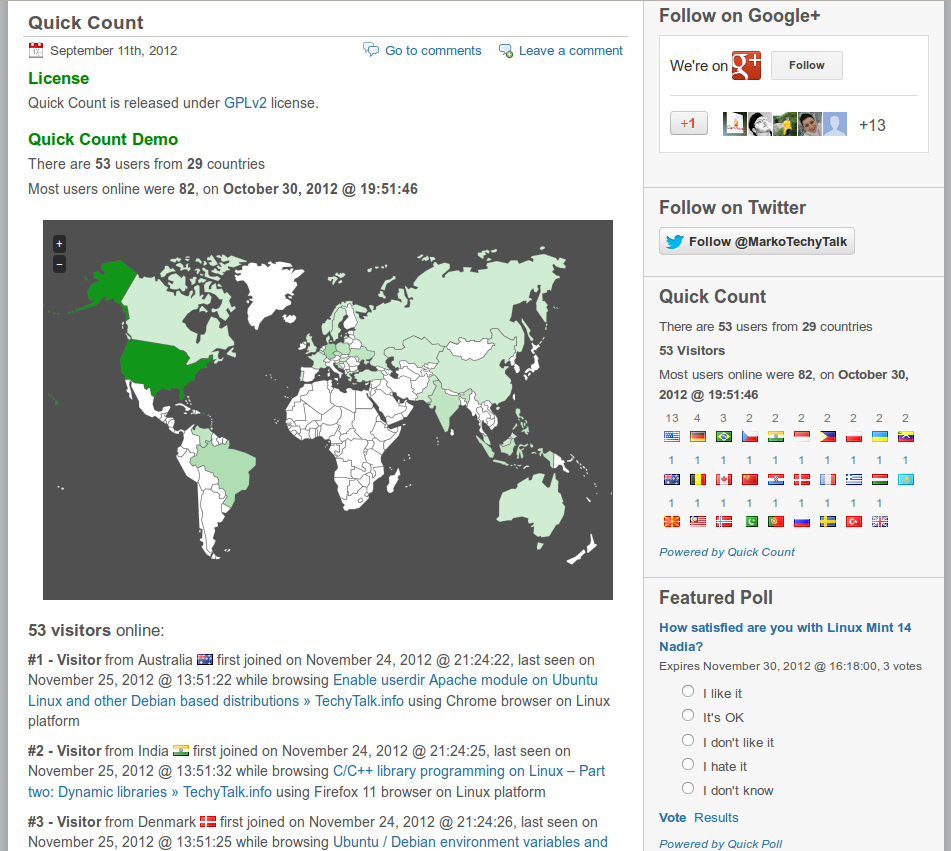This screenshot has height=851, width=951.
Task: Zoom out on the world map
Action: coord(59,264)
